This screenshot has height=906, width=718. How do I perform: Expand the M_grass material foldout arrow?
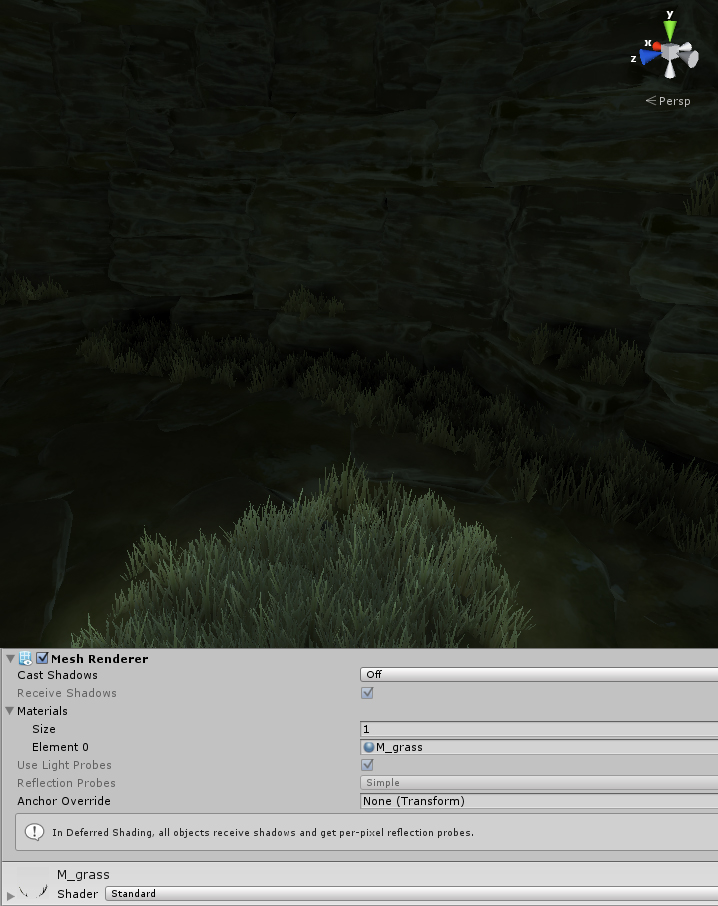click(x=10, y=894)
